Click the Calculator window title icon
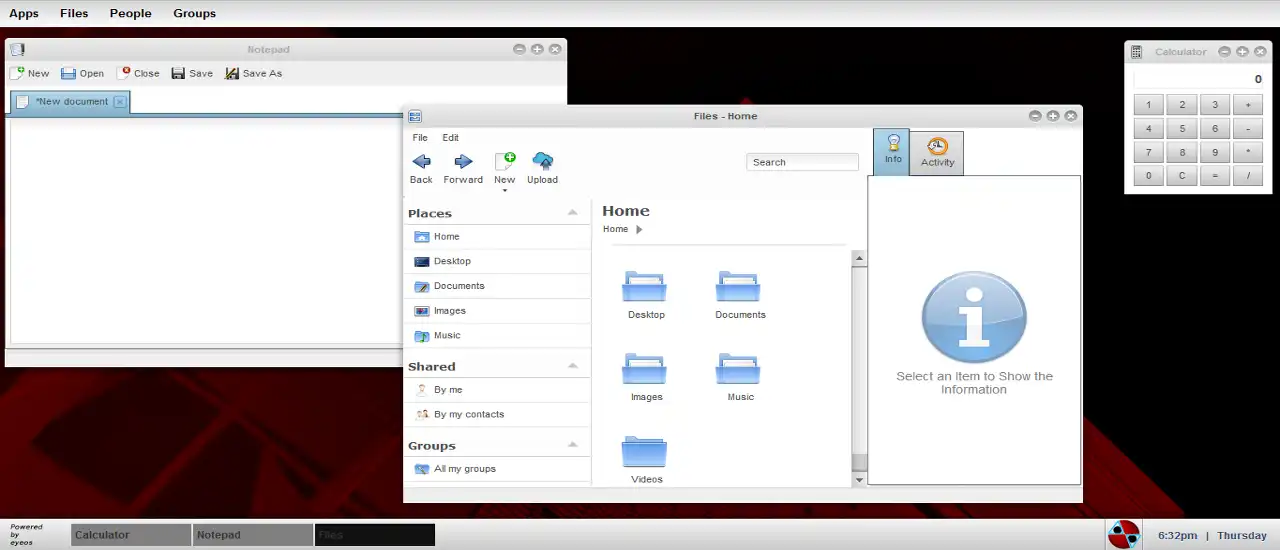The image size is (1280, 550). [x=1136, y=52]
